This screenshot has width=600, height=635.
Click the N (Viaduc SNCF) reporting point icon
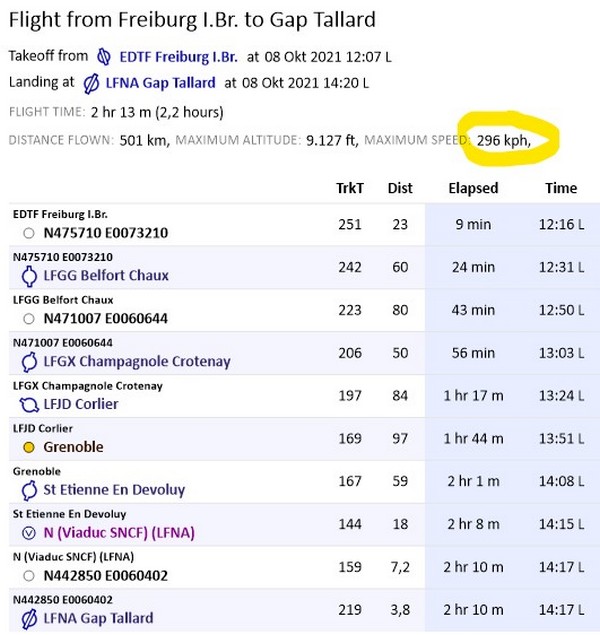[28, 533]
